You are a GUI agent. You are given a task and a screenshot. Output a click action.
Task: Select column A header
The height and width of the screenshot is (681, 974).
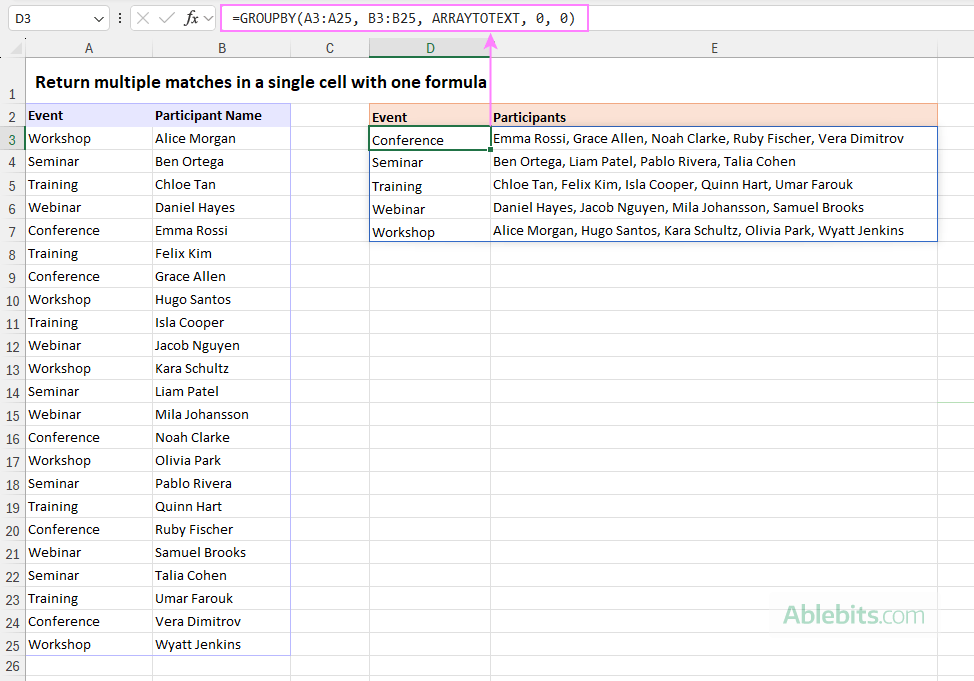(x=88, y=47)
